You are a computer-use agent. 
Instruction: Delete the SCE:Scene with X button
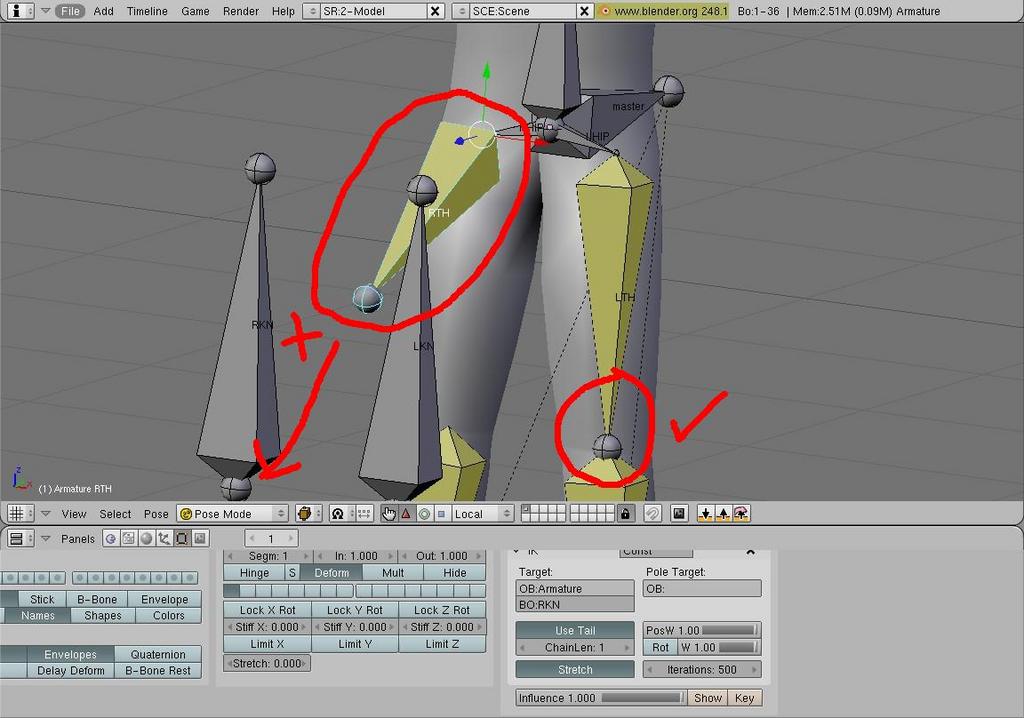584,11
